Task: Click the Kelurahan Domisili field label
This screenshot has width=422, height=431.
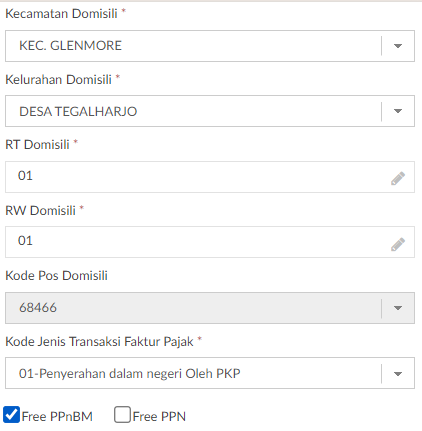Action: pyautogui.click(x=58, y=80)
